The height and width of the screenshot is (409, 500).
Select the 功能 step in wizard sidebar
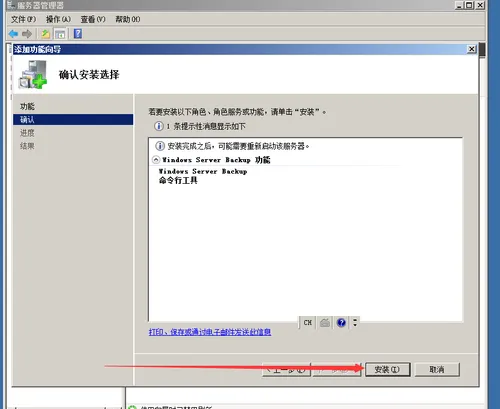click(x=27, y=106)
